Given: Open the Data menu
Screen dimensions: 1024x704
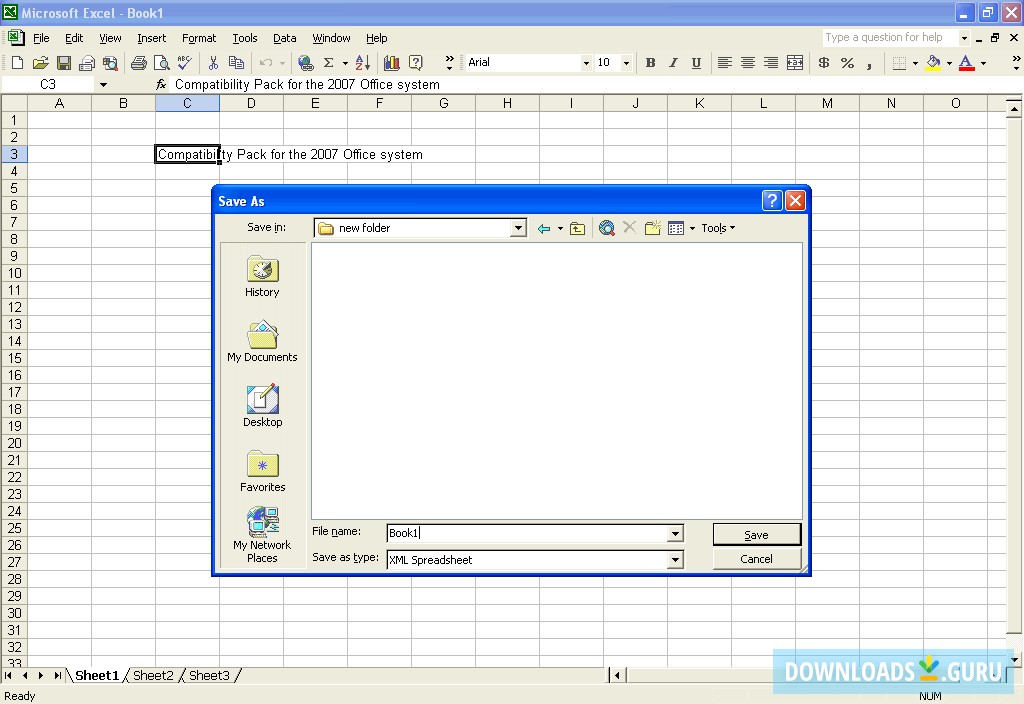Looking at the screenshot, I should coord(284,38).
